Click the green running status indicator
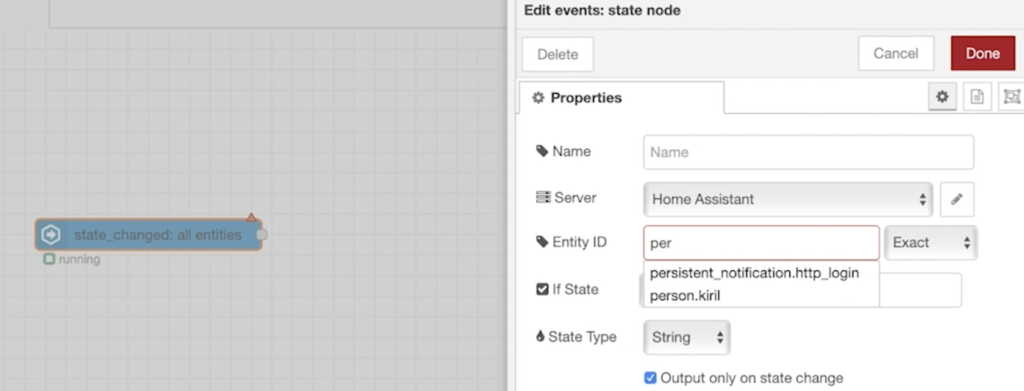This screenshot has height=391, width=1024. click(49, 259)
